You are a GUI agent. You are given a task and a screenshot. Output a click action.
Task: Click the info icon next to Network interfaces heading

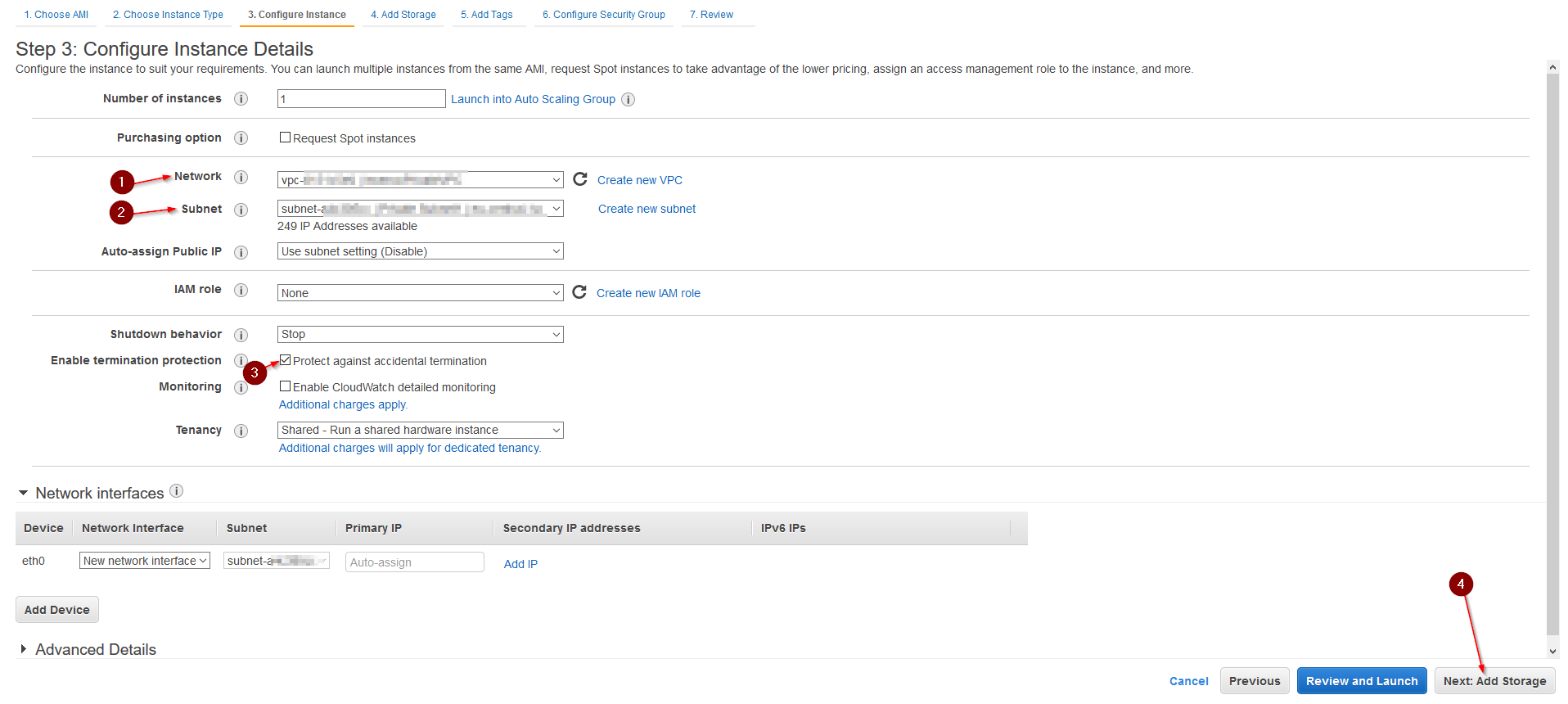point(176,491)
